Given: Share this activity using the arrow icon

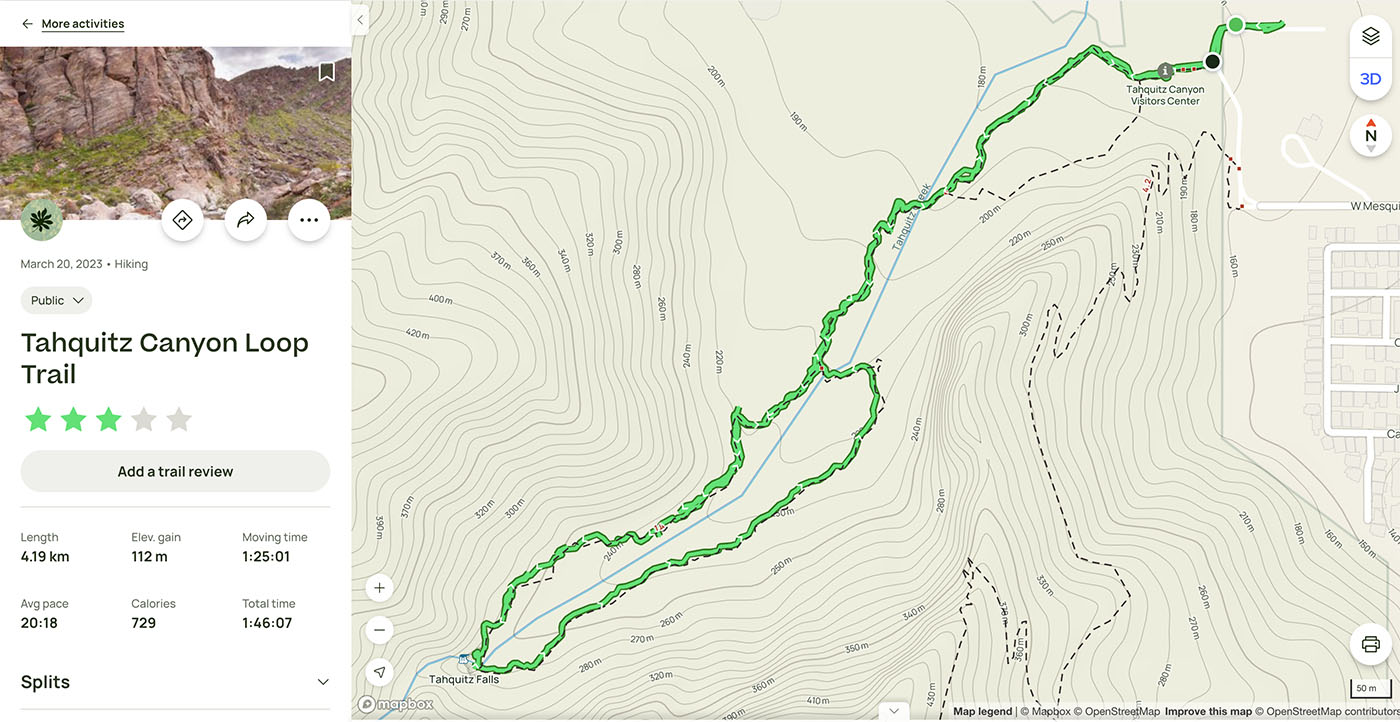Looking at the screenshot, I should (245, 220).
